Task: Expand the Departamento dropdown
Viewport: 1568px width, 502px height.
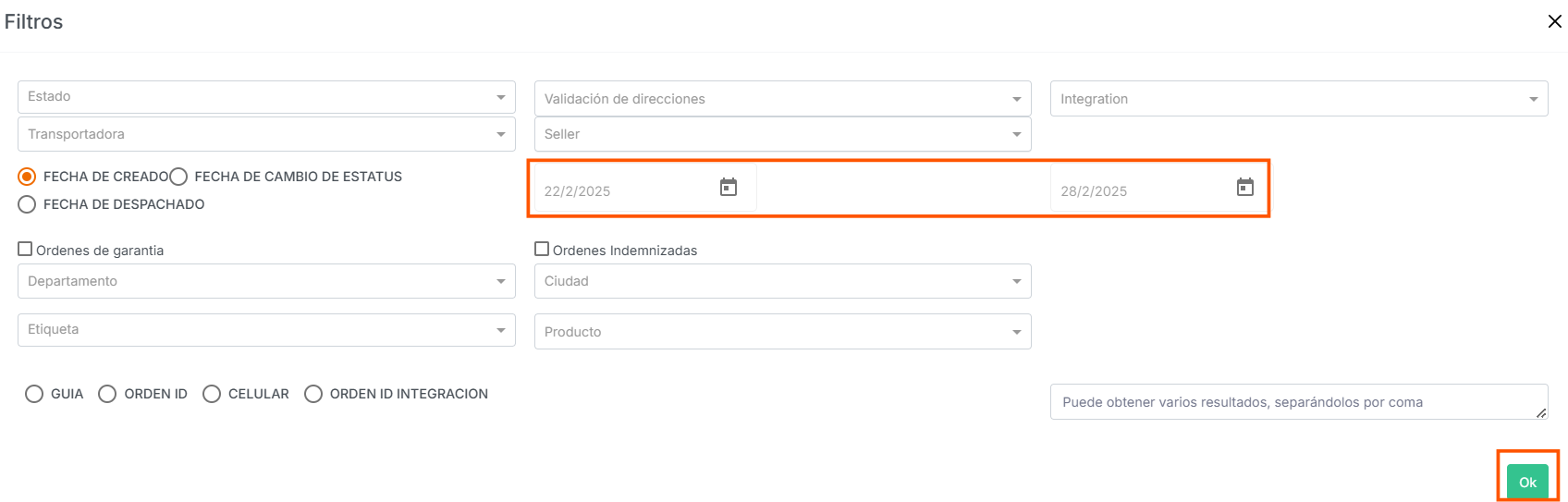Action: [266, 281]
